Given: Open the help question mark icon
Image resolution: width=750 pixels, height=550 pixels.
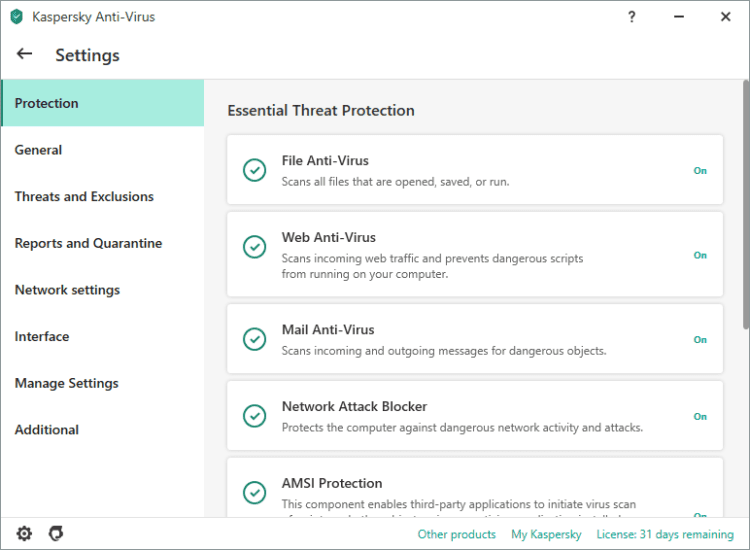Looking at the screenshot, I should pyautogui.click(x=632, y=17).
